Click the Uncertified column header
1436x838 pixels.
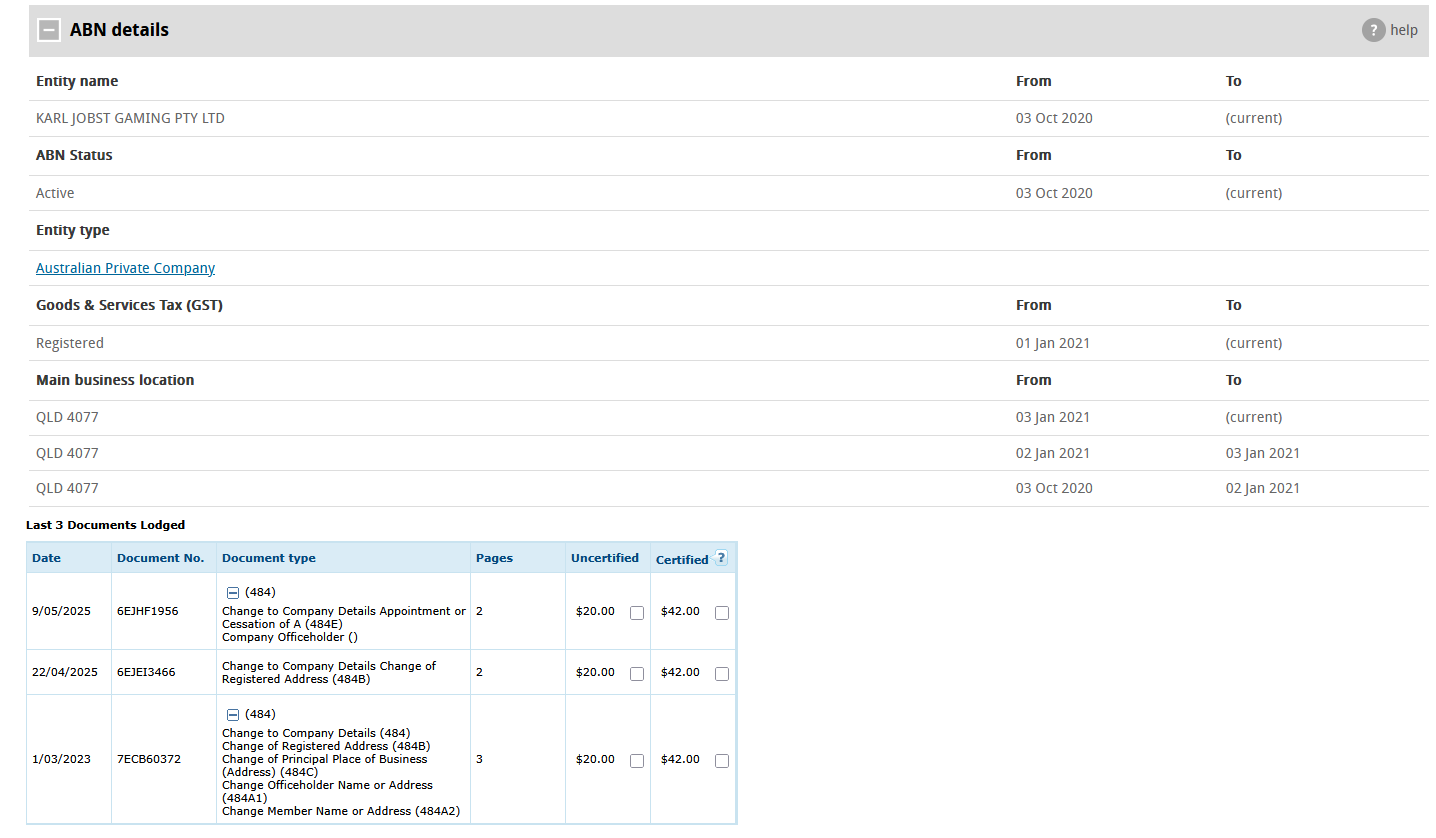pos(605,558)
